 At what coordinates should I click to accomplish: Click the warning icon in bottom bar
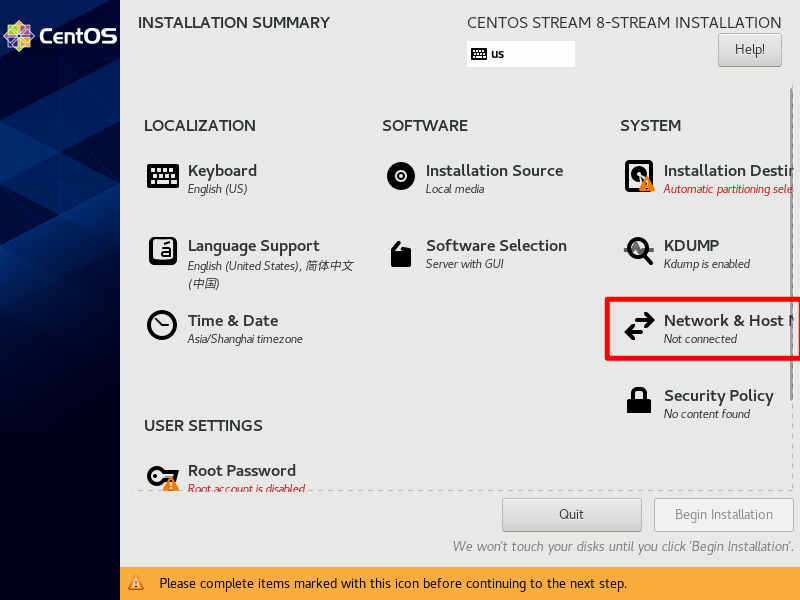(136, 583)
